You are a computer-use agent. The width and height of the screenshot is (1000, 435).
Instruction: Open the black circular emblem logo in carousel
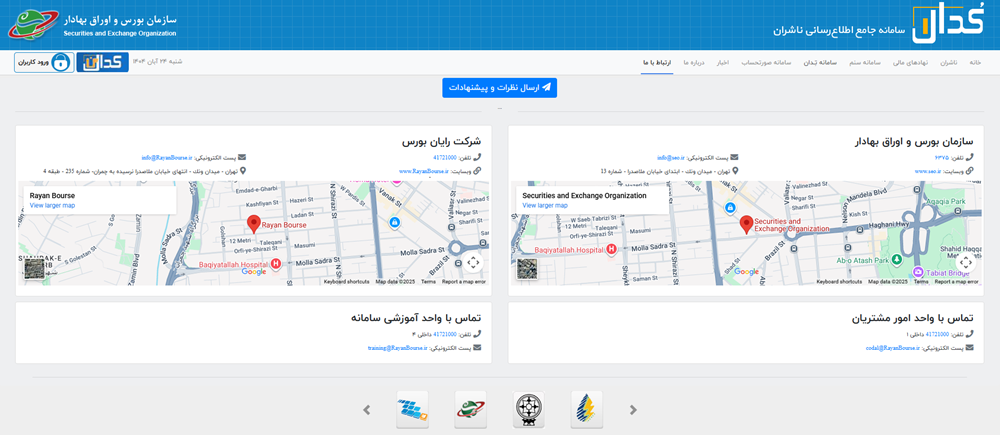529,409
